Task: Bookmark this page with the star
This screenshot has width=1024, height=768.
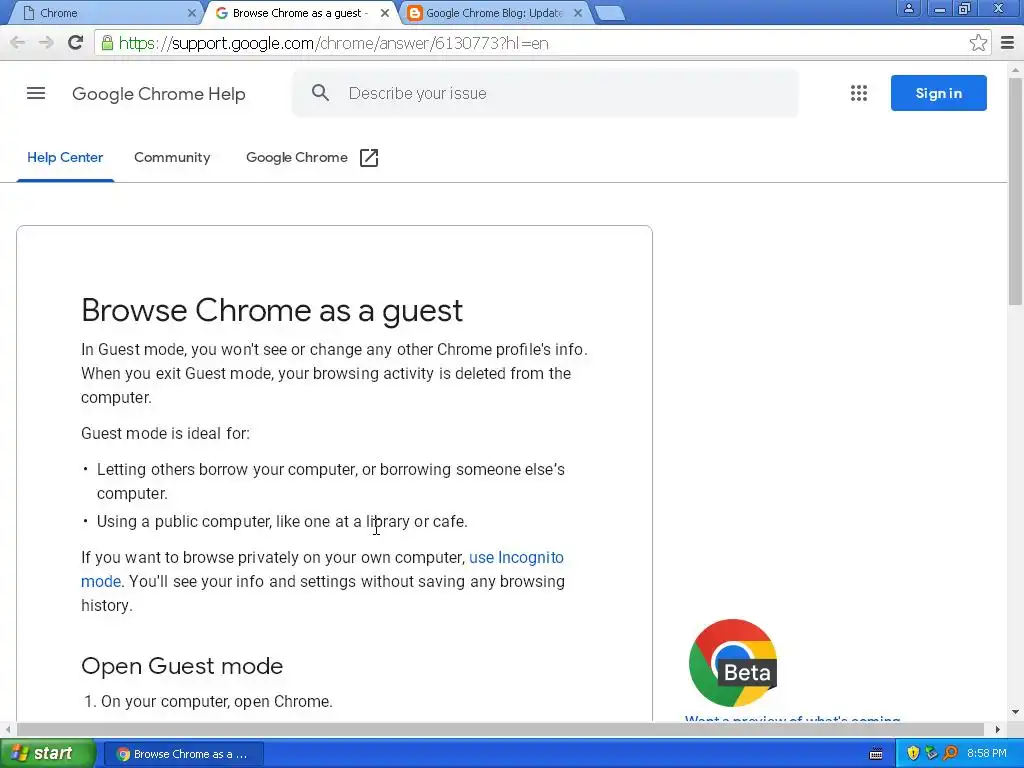Action: (978, 43)
